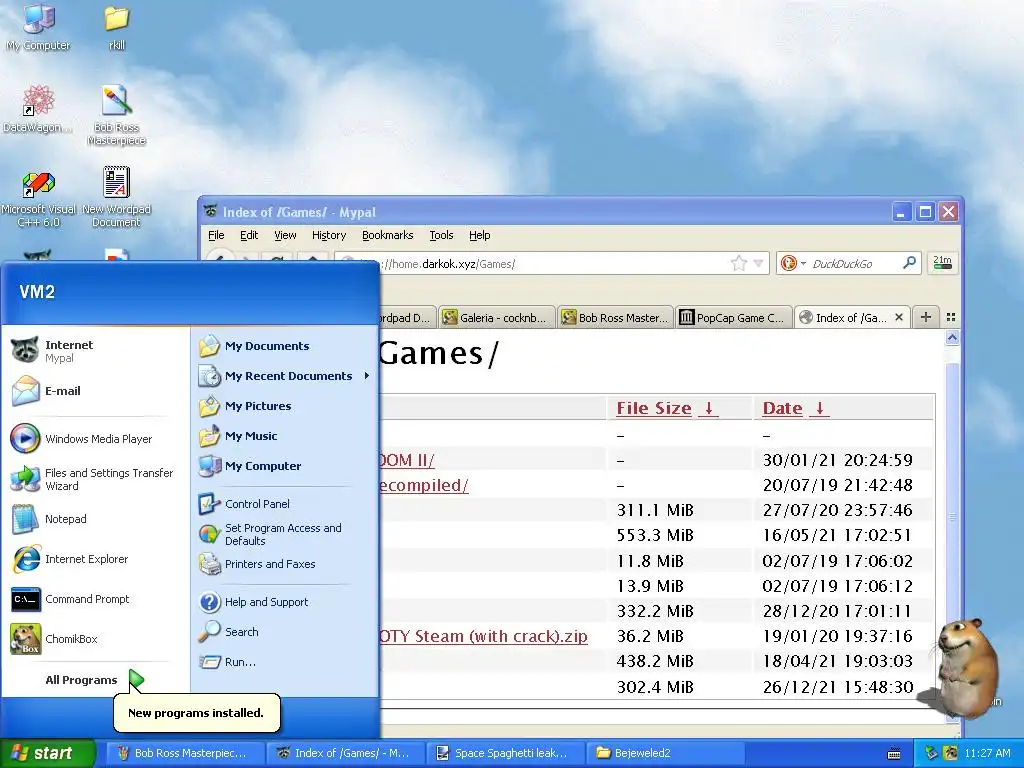Open the OTY Steam (with crack).zip link
The width and height of the screenshot is (1024, 768).
coord(483,636)
